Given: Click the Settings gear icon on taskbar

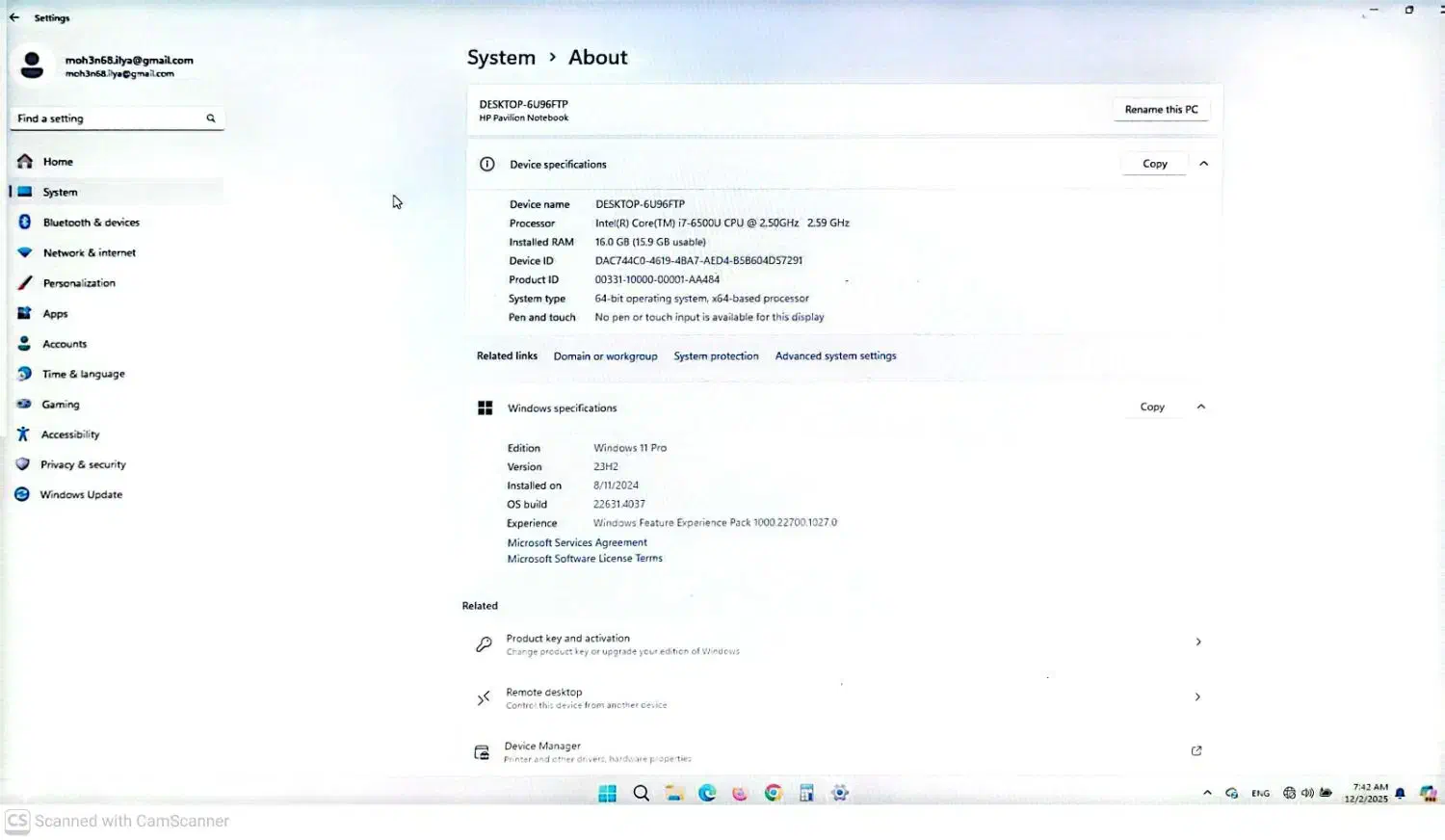Looking at the screenshot, I should pos(840,793).
